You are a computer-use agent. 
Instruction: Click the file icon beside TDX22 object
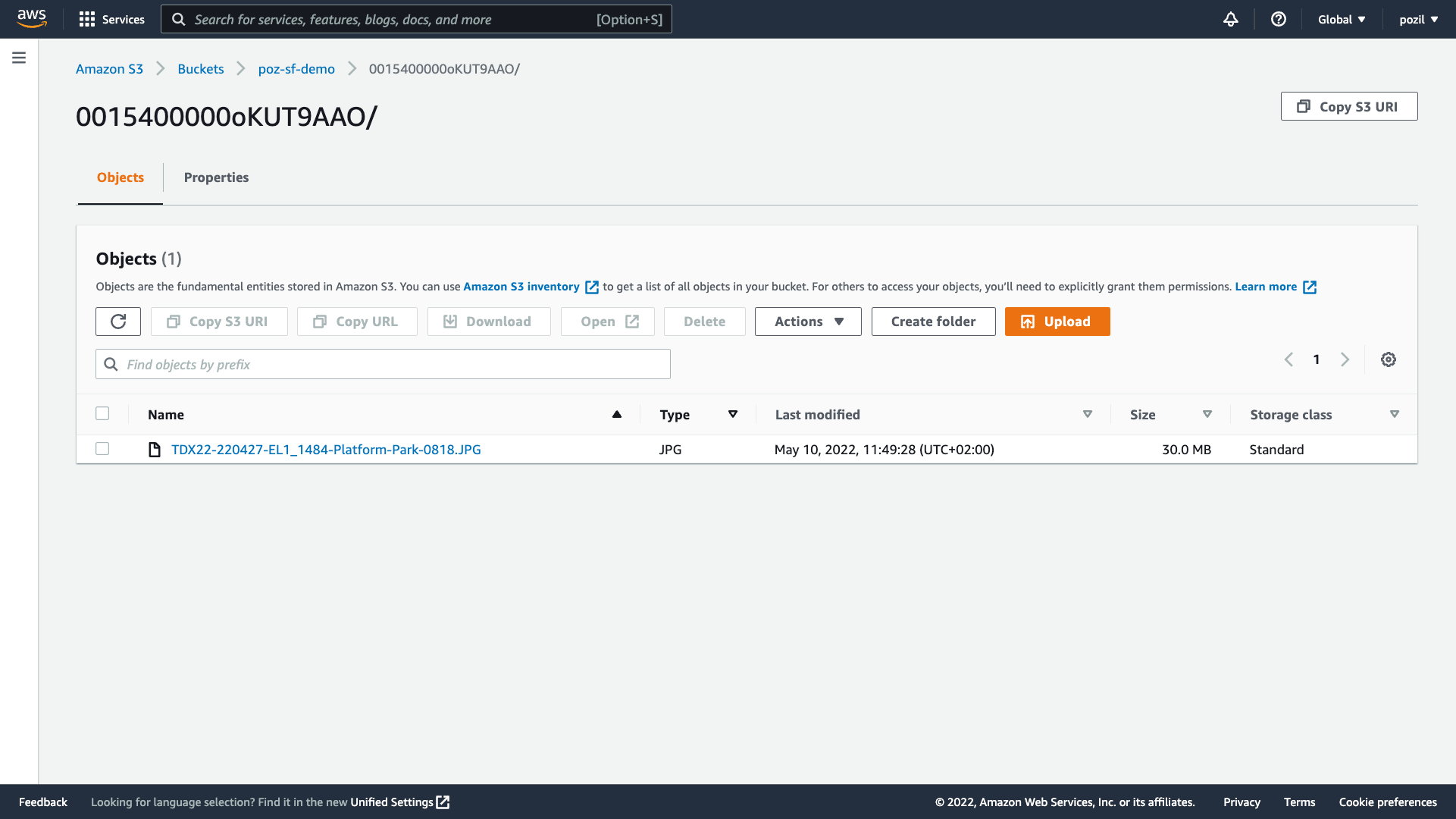[x=154, y=449]
